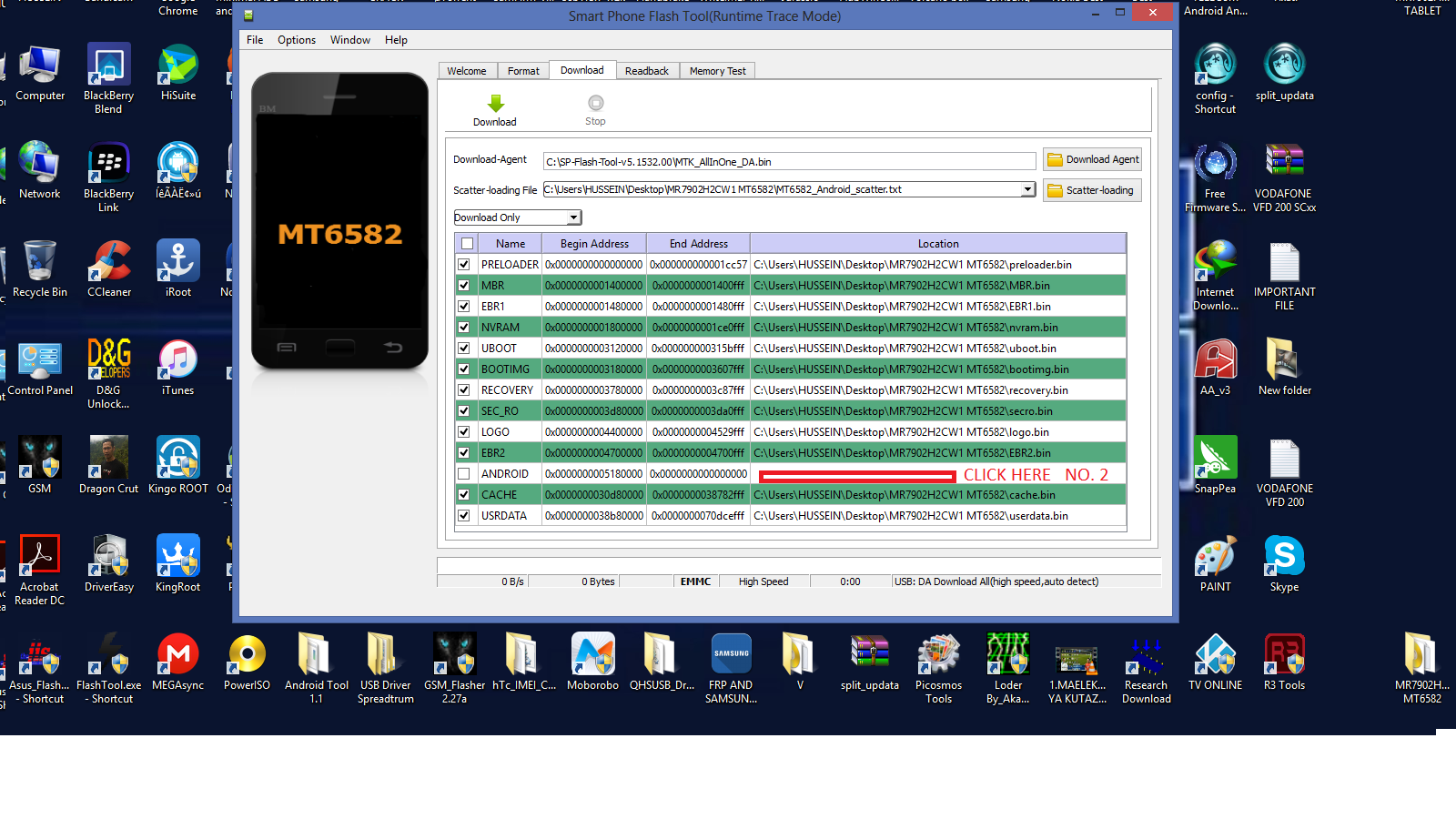Open the Options menu
1456x819 pixels.
[x=296, y=40]
